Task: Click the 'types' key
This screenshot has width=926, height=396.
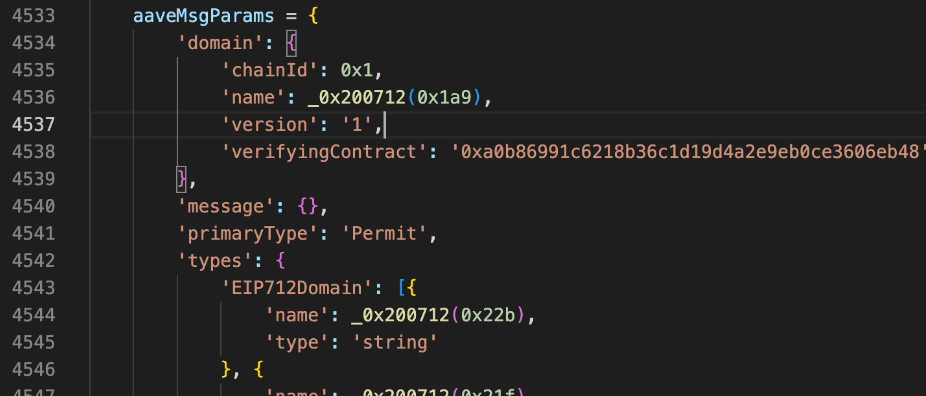Action: coord(215,261)
